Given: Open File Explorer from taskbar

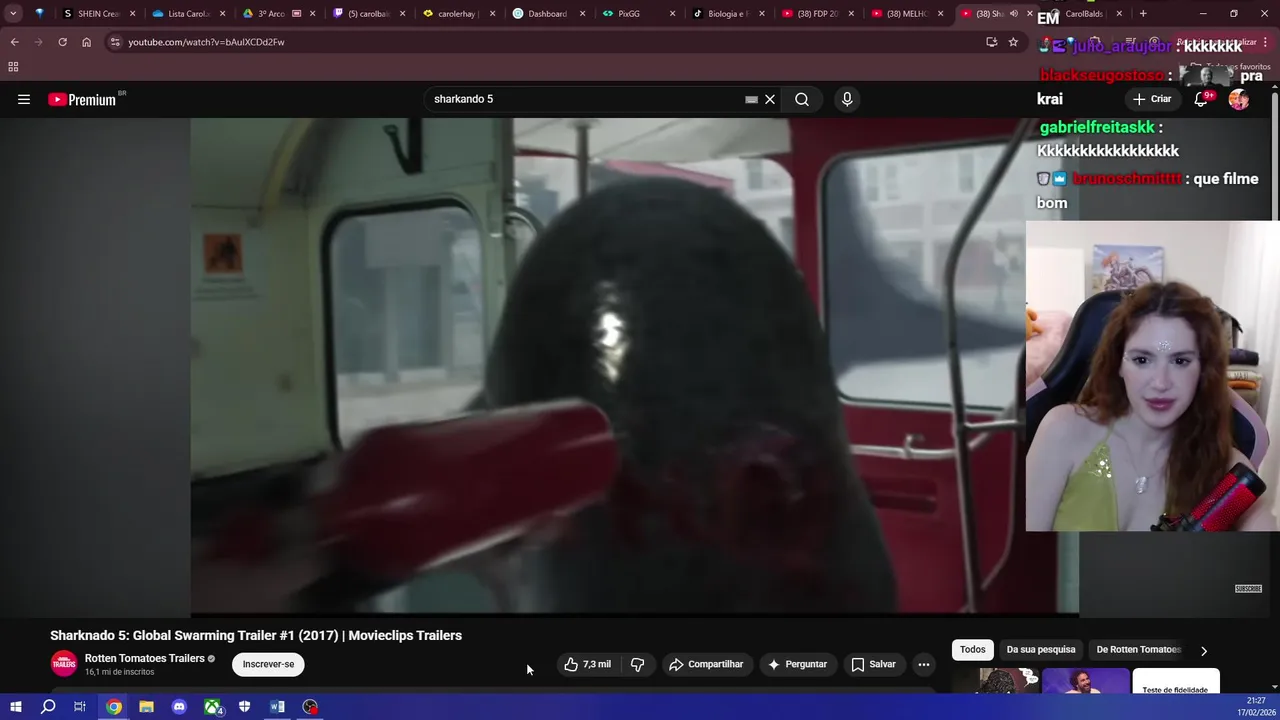Looking at the screenshot, I should coord(146,707).
